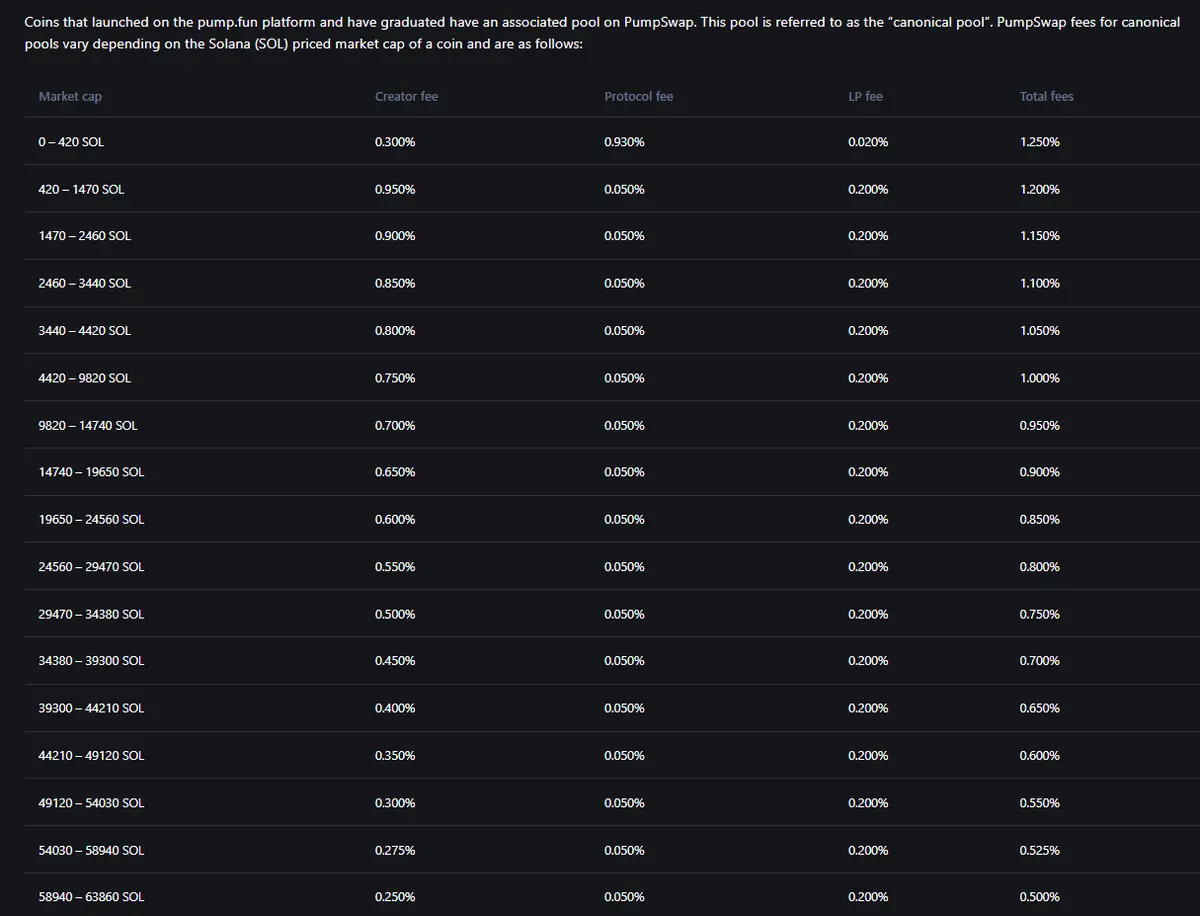Image resolution: width=1200 pixels, height=916 pixels.
Task: Click the 0.525% total fees value
Action: [x=1040, y=850]
